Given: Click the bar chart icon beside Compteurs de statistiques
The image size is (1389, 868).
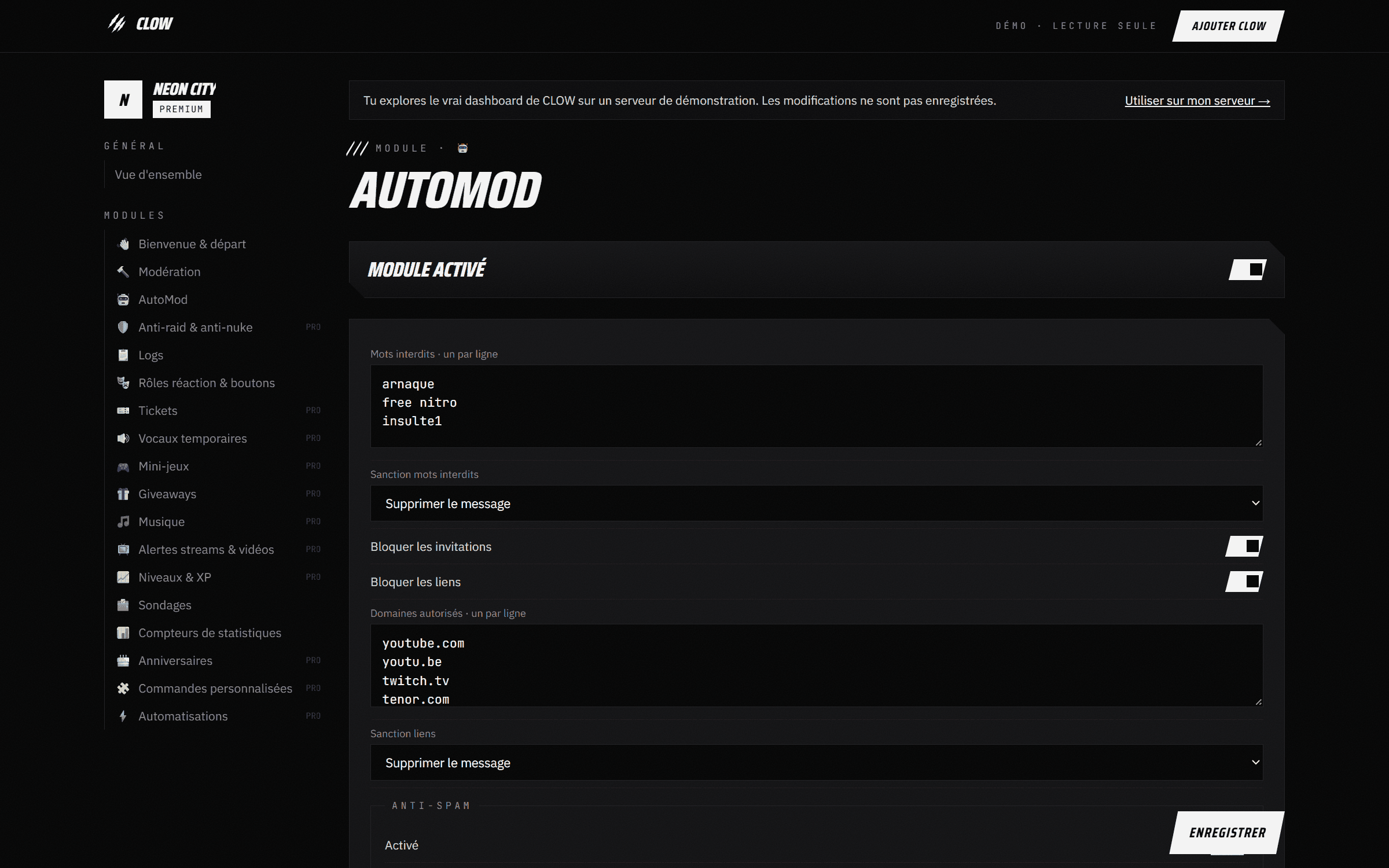Looking at the screenshot, I should pyautogui.click(x=123, y=633).
